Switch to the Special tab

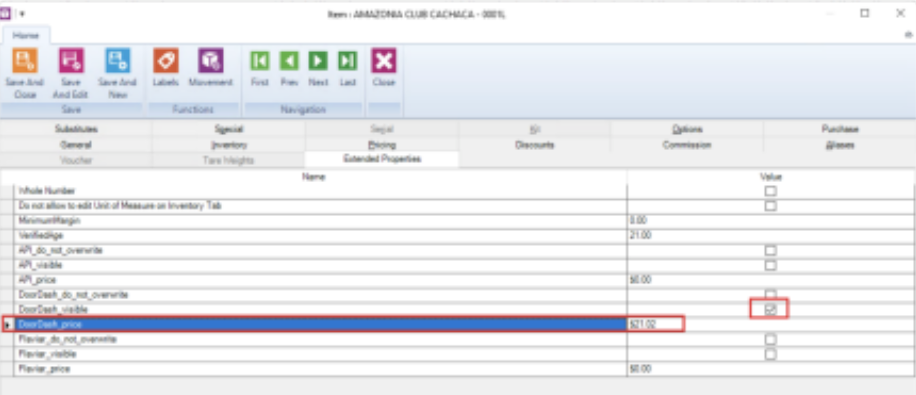point(228,129)
